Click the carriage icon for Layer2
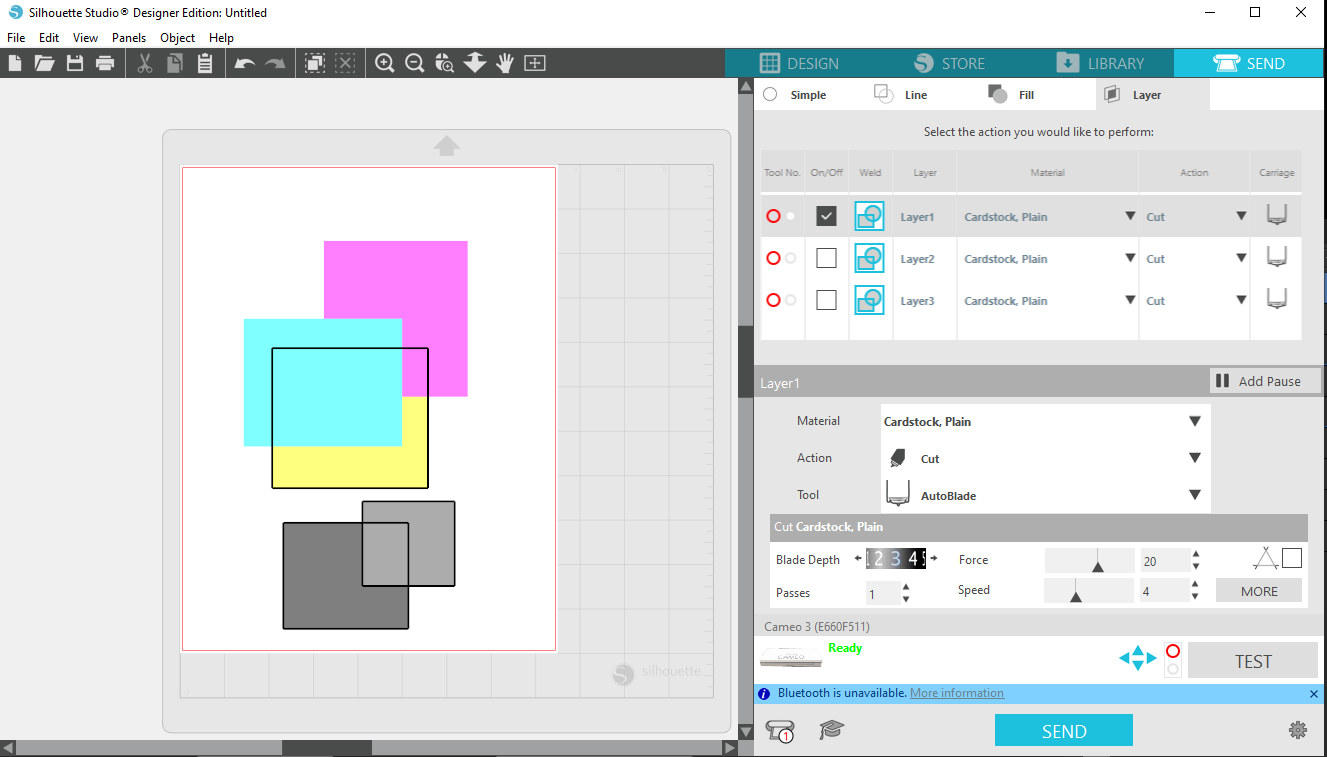 click(1276, 257)
